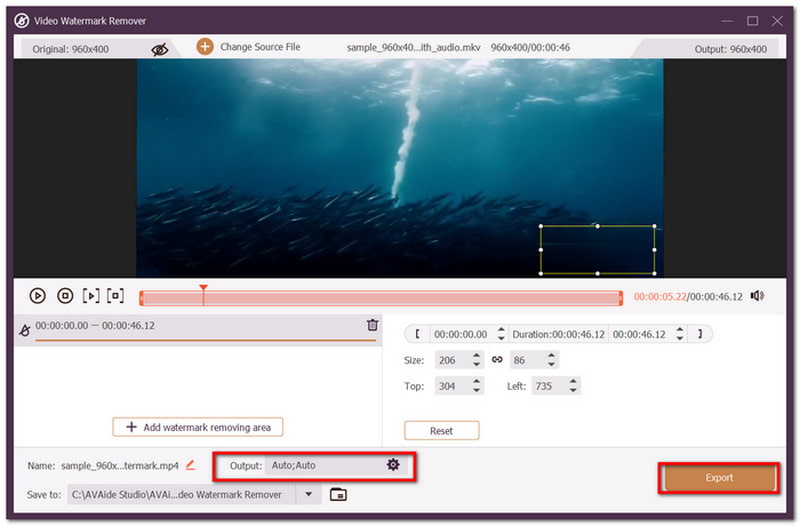Click the orange Change Source File plus icon
Image resolution: width=800 pixels, height=526 pixels.
(205, 47)
